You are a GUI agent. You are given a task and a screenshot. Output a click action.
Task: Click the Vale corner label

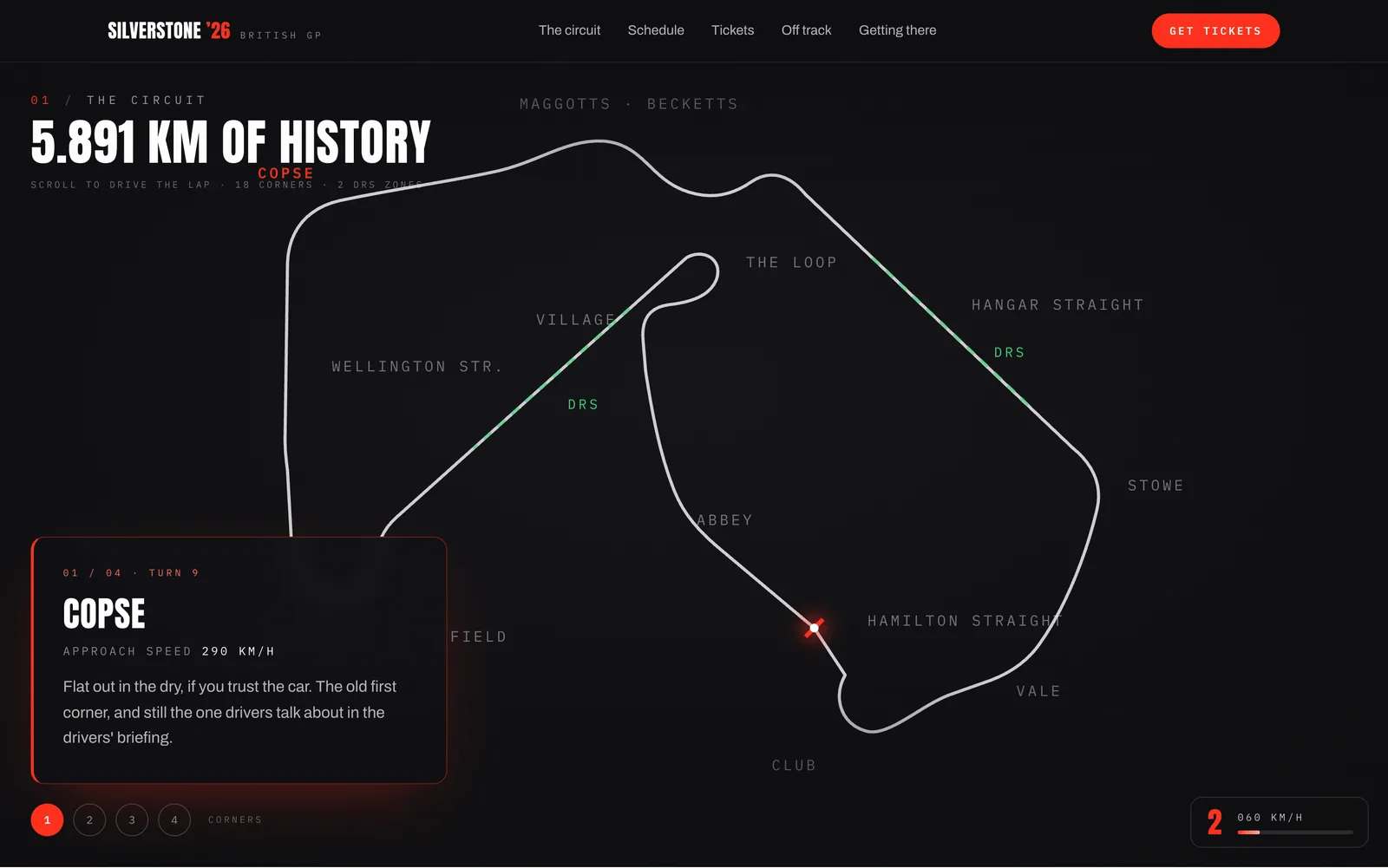(x=1038, y=691)
